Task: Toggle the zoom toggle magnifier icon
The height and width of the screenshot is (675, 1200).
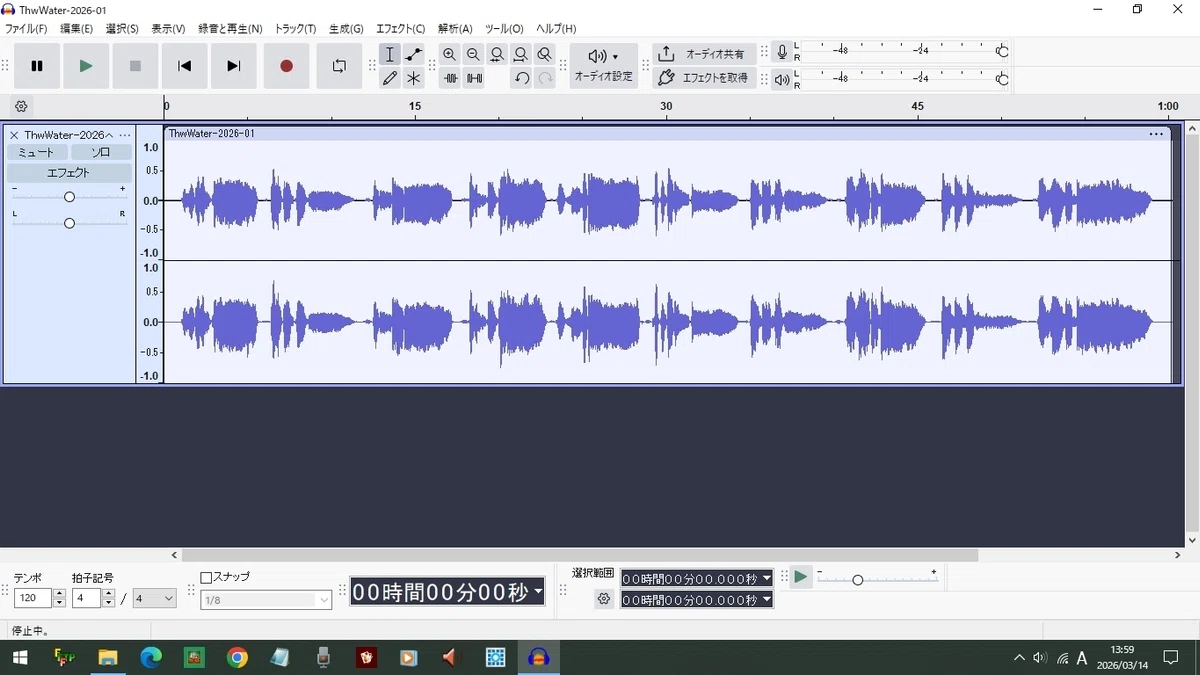Action: (x=544, y=54)
